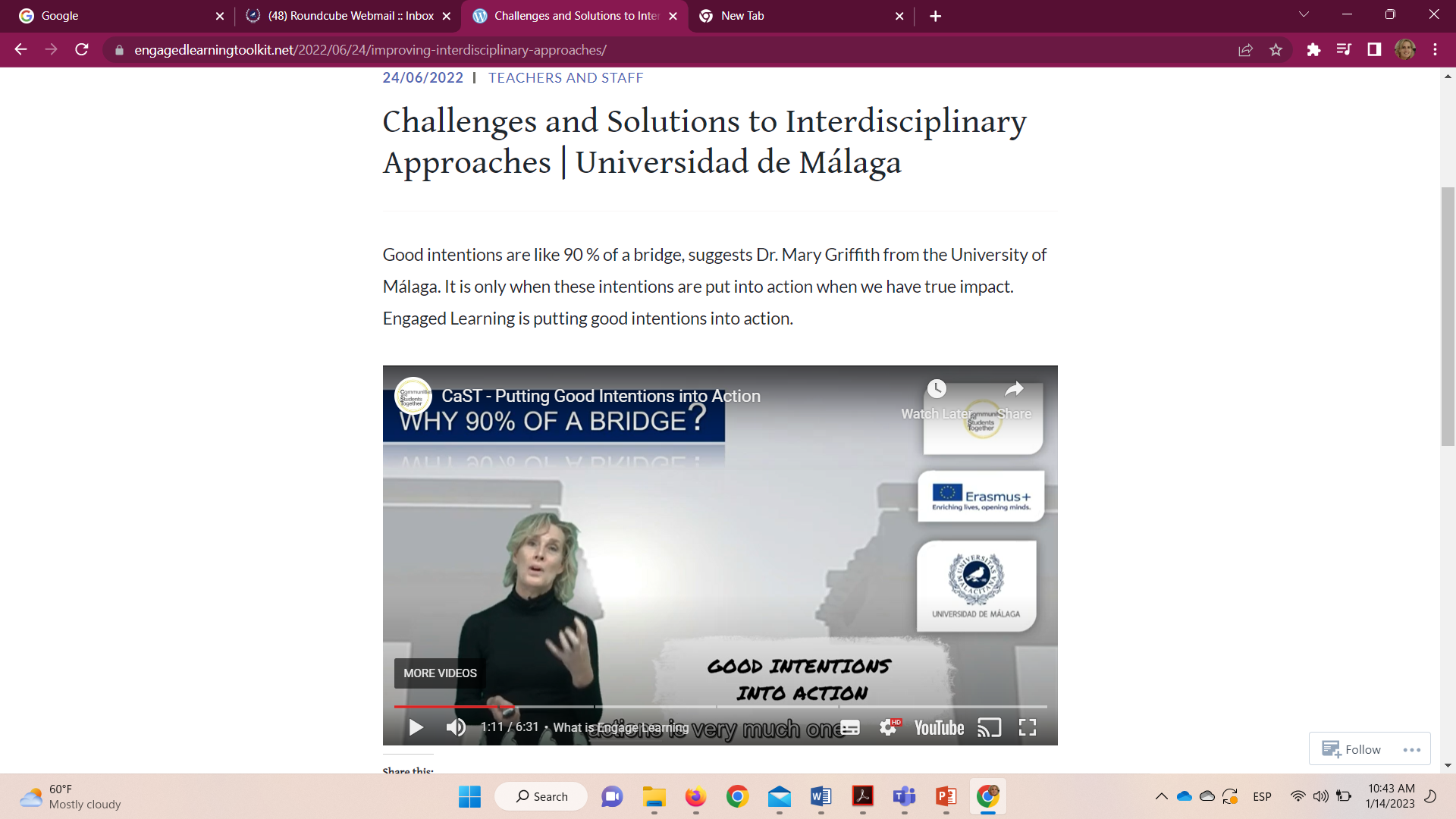
Task: Open video on YouTube logo
Action: [x=939, y=728]
